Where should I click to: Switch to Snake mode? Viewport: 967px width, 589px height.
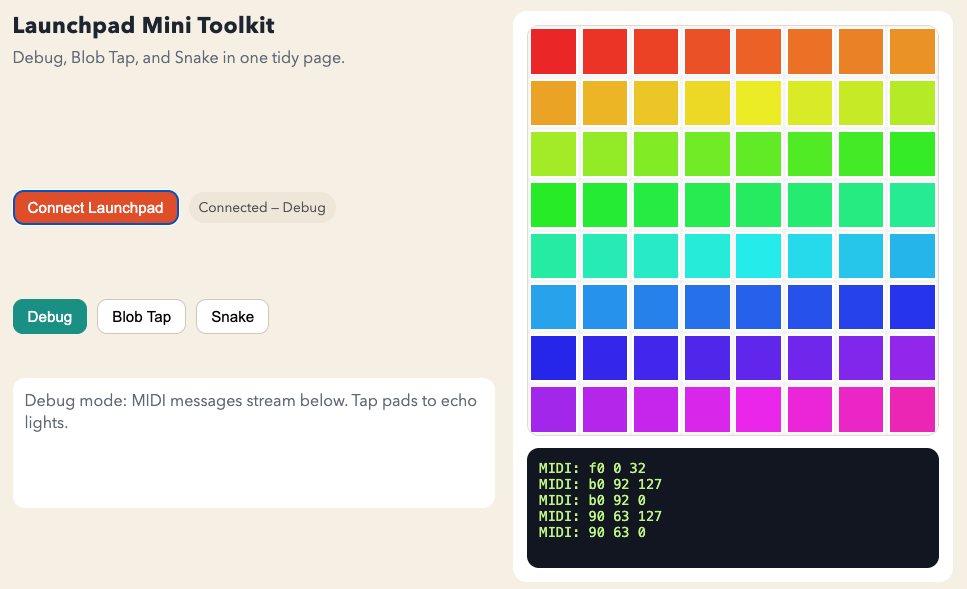coord(232,317)
